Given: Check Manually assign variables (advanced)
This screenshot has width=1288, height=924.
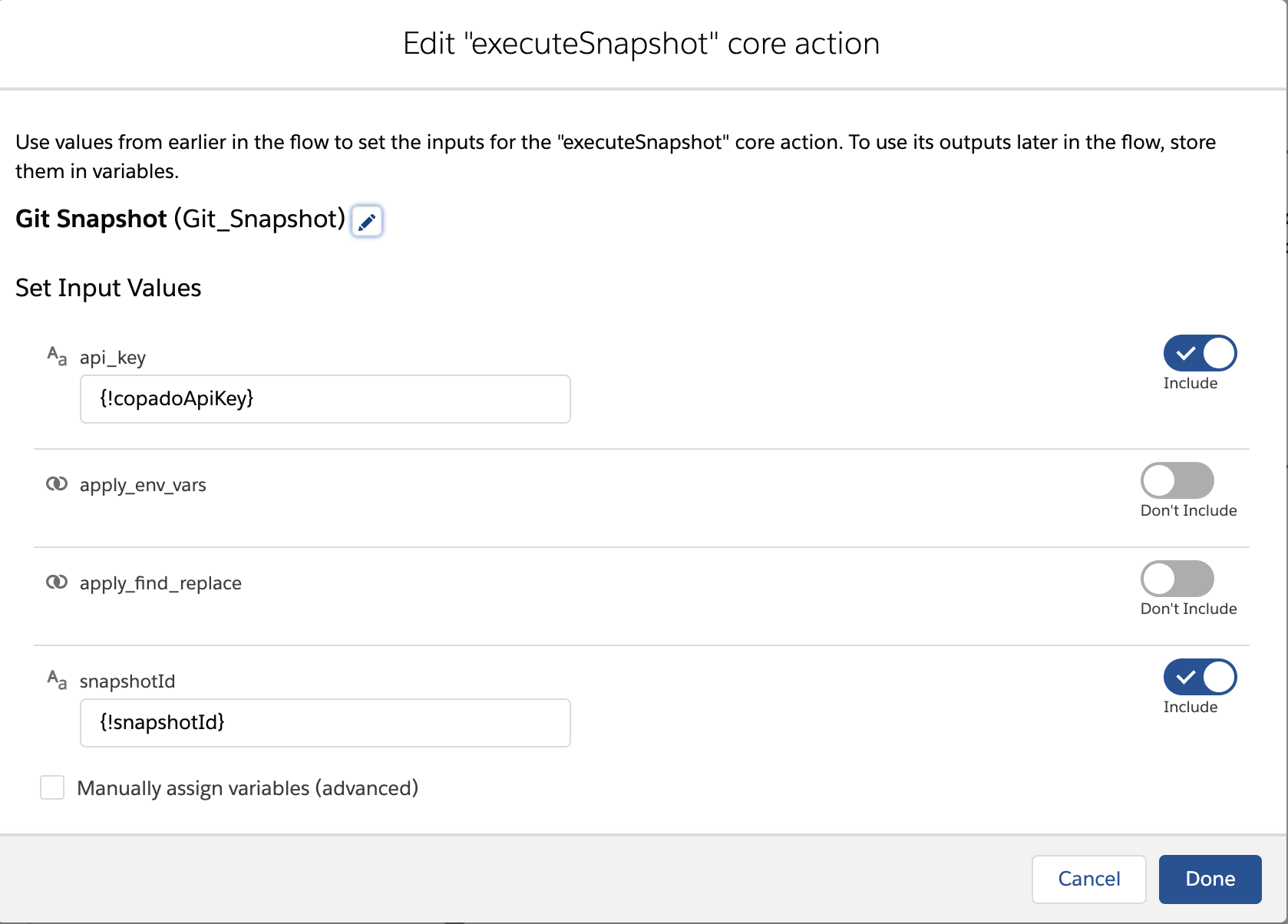Looking at the screenshot, I should tap(52, 787).
